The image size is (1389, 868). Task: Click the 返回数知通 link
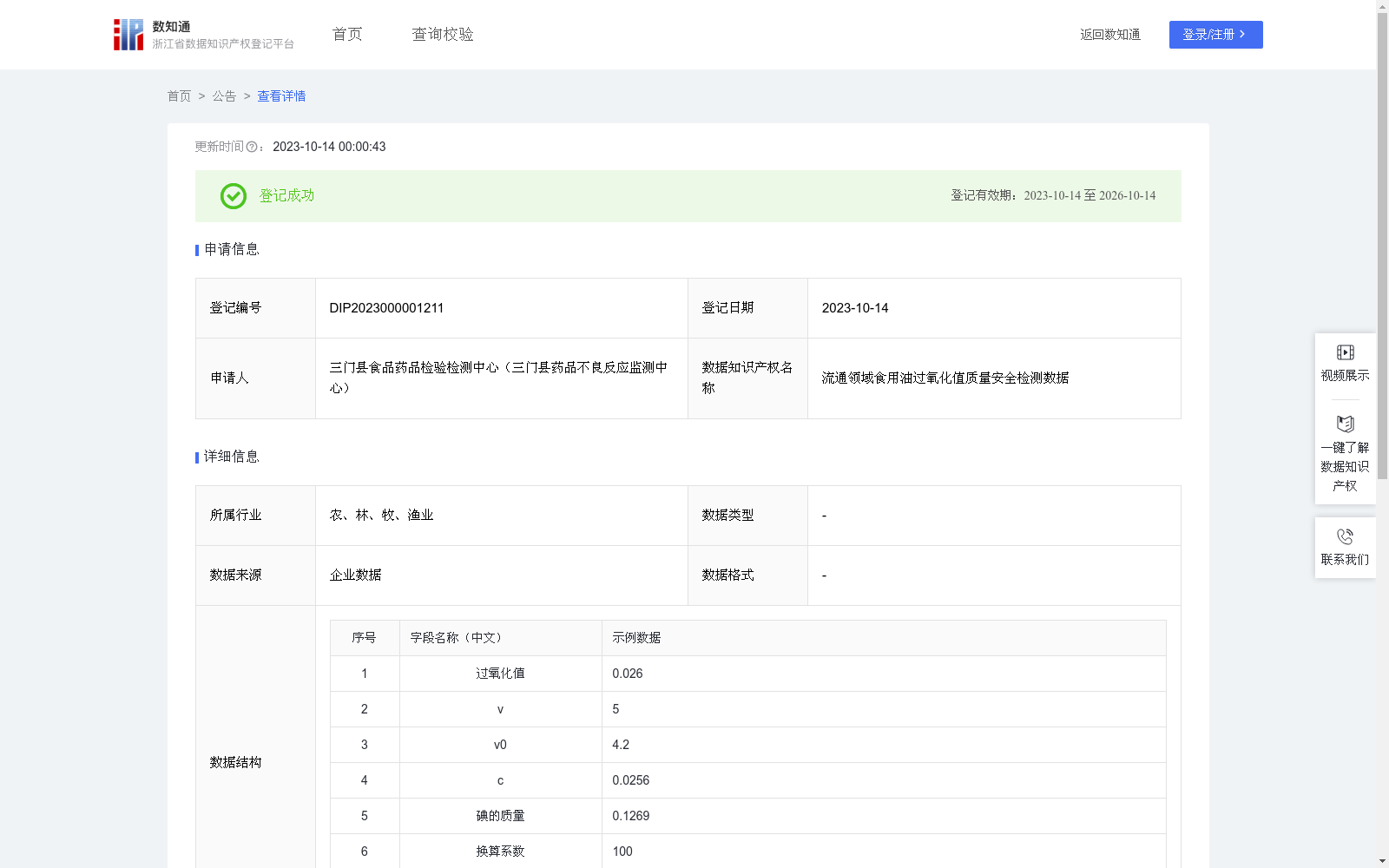coord(1110,35)
